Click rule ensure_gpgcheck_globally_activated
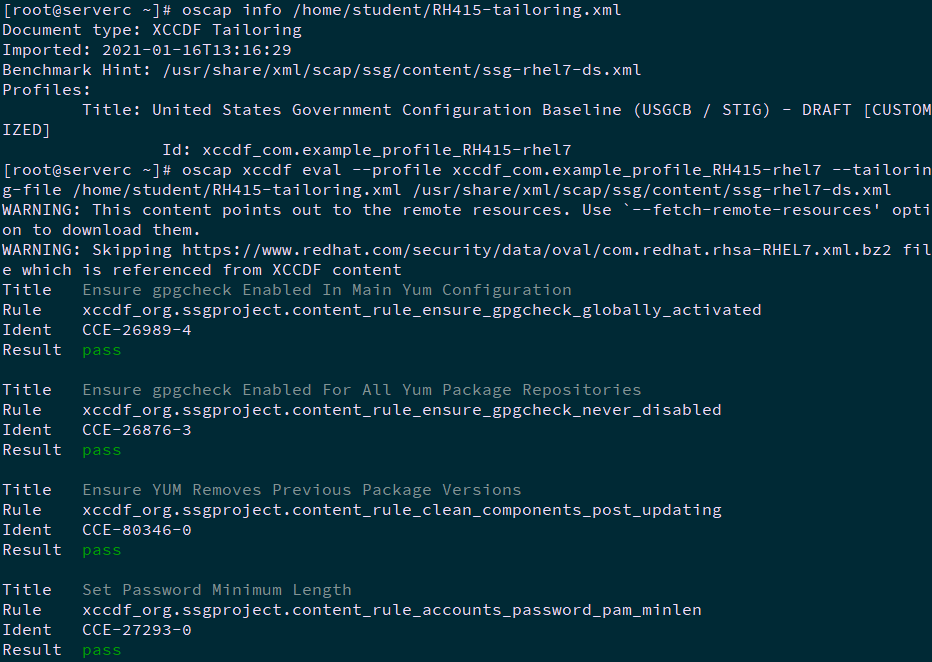Viewport: 932px width, 662px height. point(421,310)
